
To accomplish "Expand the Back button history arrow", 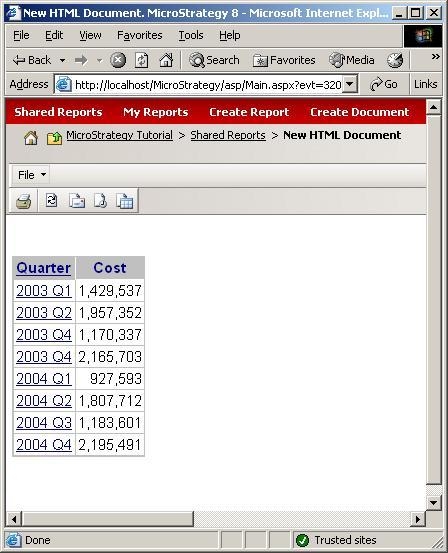I will click(x=62, y=60).
